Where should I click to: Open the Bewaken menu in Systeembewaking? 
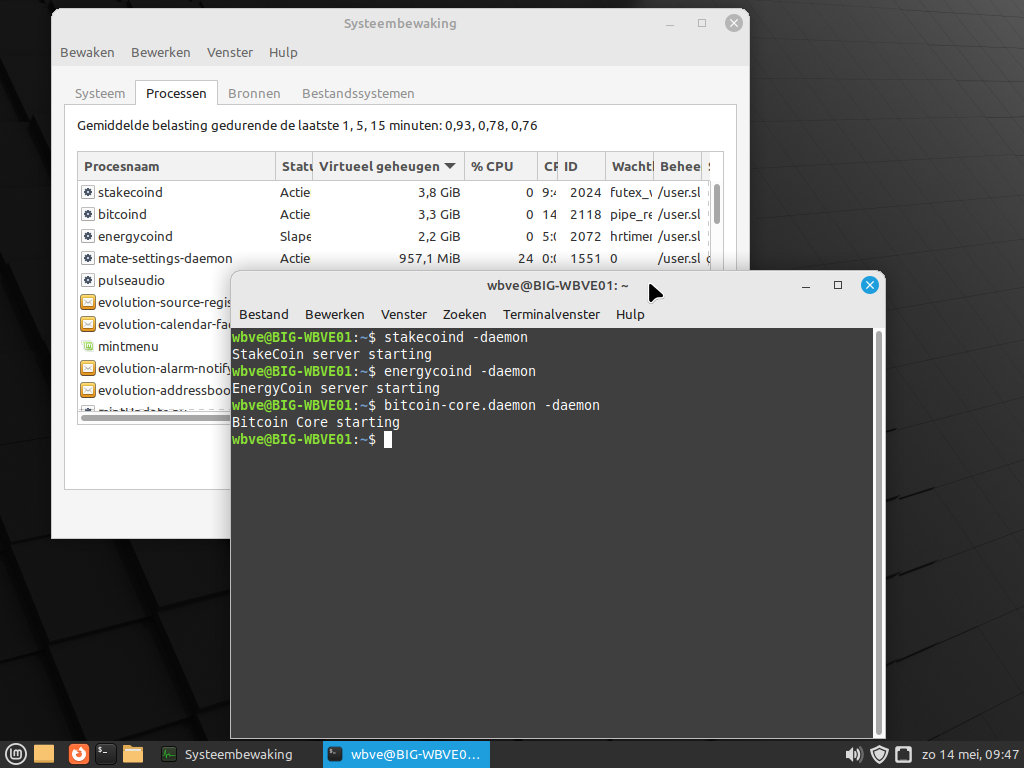pyautogui.click(x=88, y=52)
